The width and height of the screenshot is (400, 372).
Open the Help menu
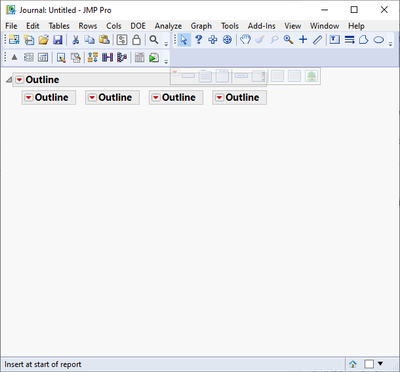click(356, 26)
